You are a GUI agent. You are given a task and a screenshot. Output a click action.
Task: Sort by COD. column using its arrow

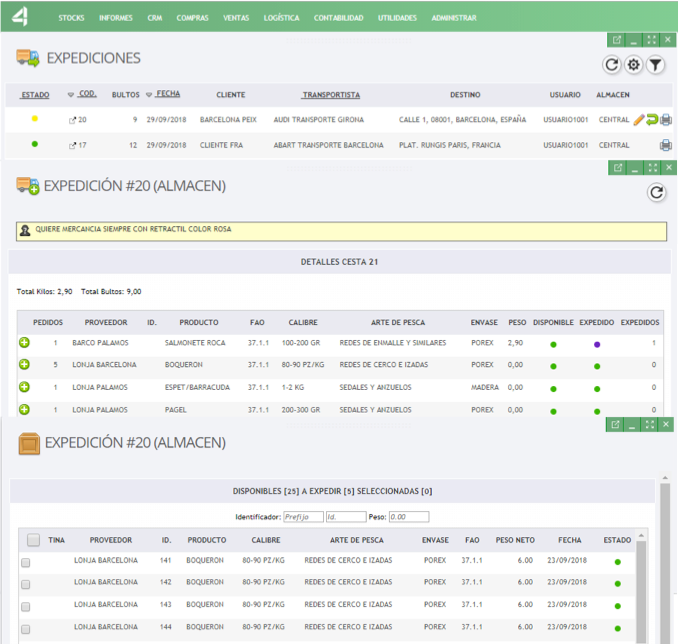[71, 95]
